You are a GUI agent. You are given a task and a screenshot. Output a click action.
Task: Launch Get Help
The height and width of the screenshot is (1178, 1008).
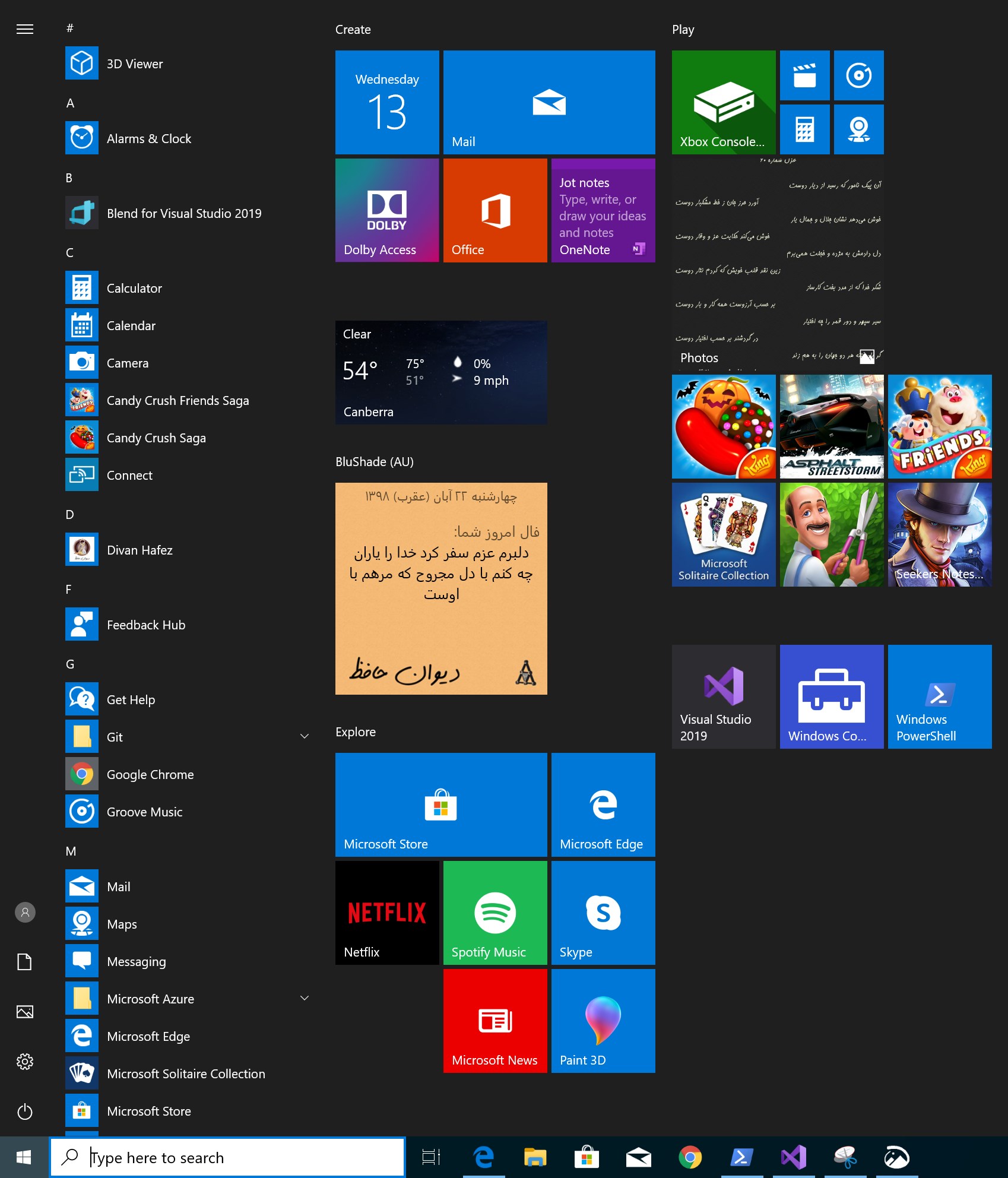pyautogui.click(x=188, y=699)
